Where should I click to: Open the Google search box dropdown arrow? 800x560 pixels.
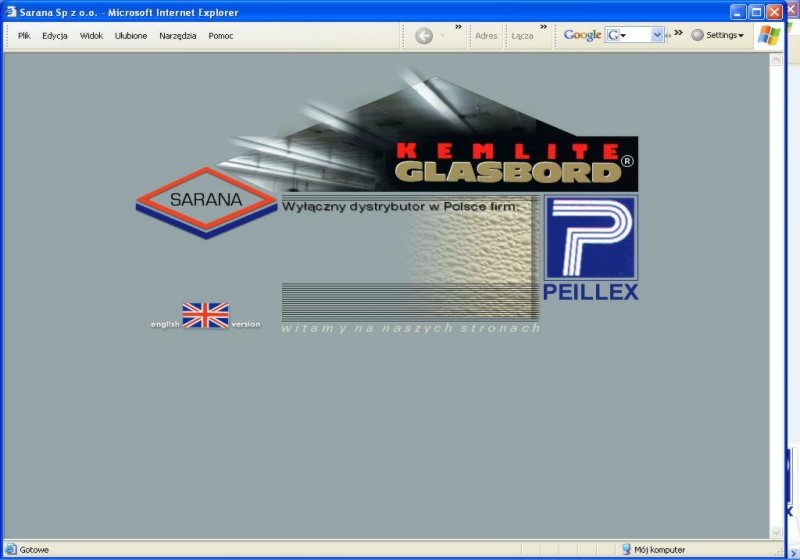(x=657, y=35)
